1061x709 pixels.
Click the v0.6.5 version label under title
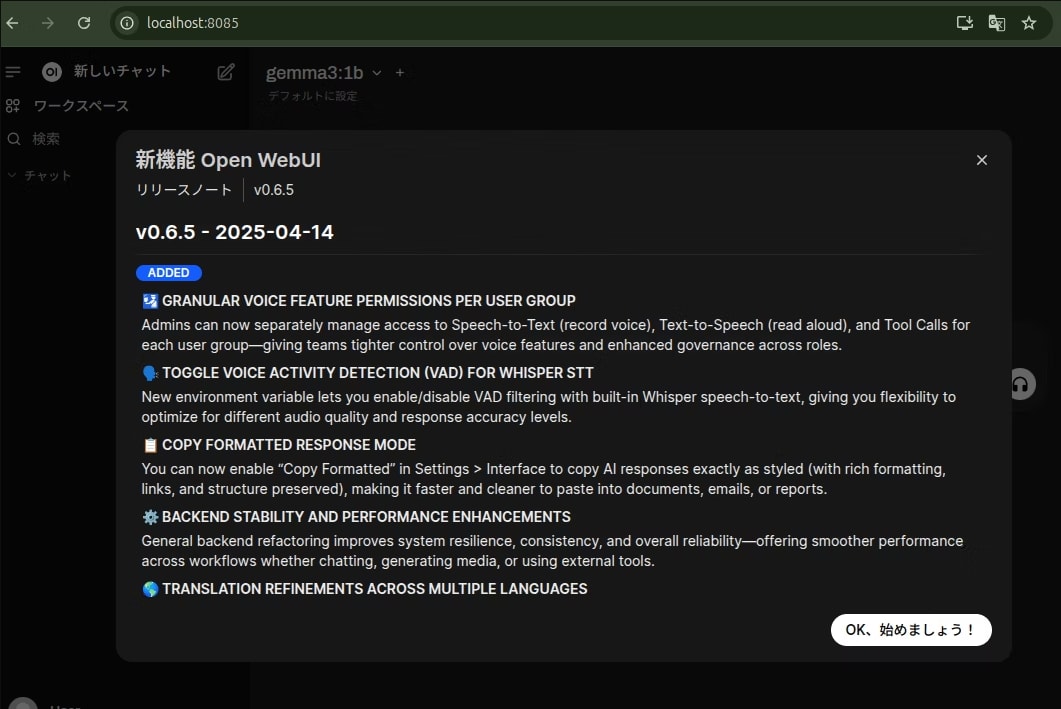point(274,190)
